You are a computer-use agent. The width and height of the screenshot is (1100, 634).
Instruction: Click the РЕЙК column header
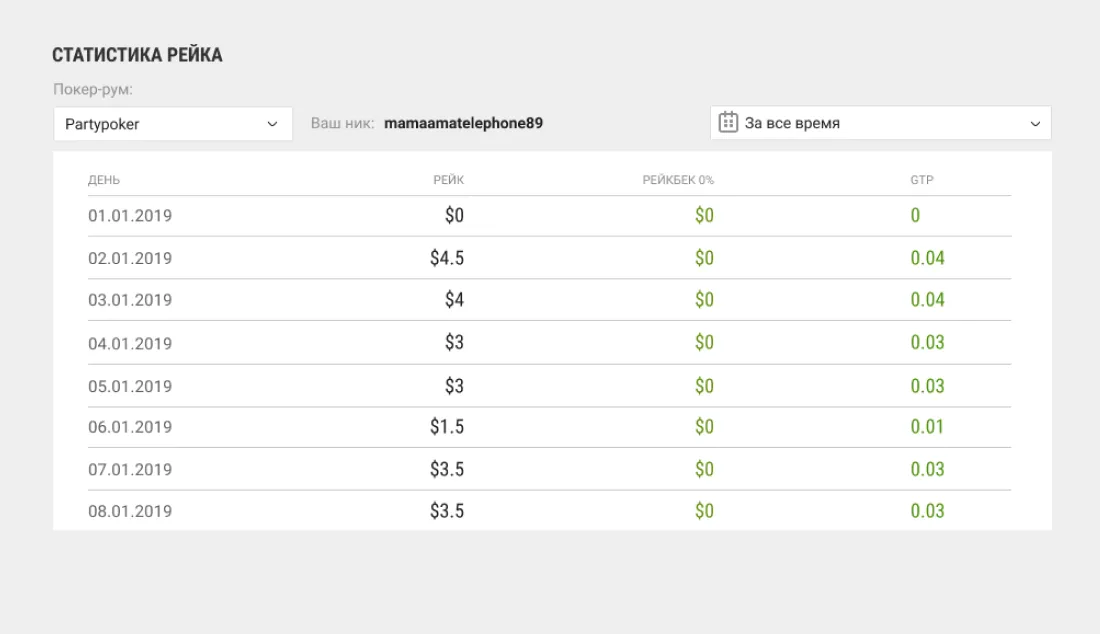tap(448, 180)
